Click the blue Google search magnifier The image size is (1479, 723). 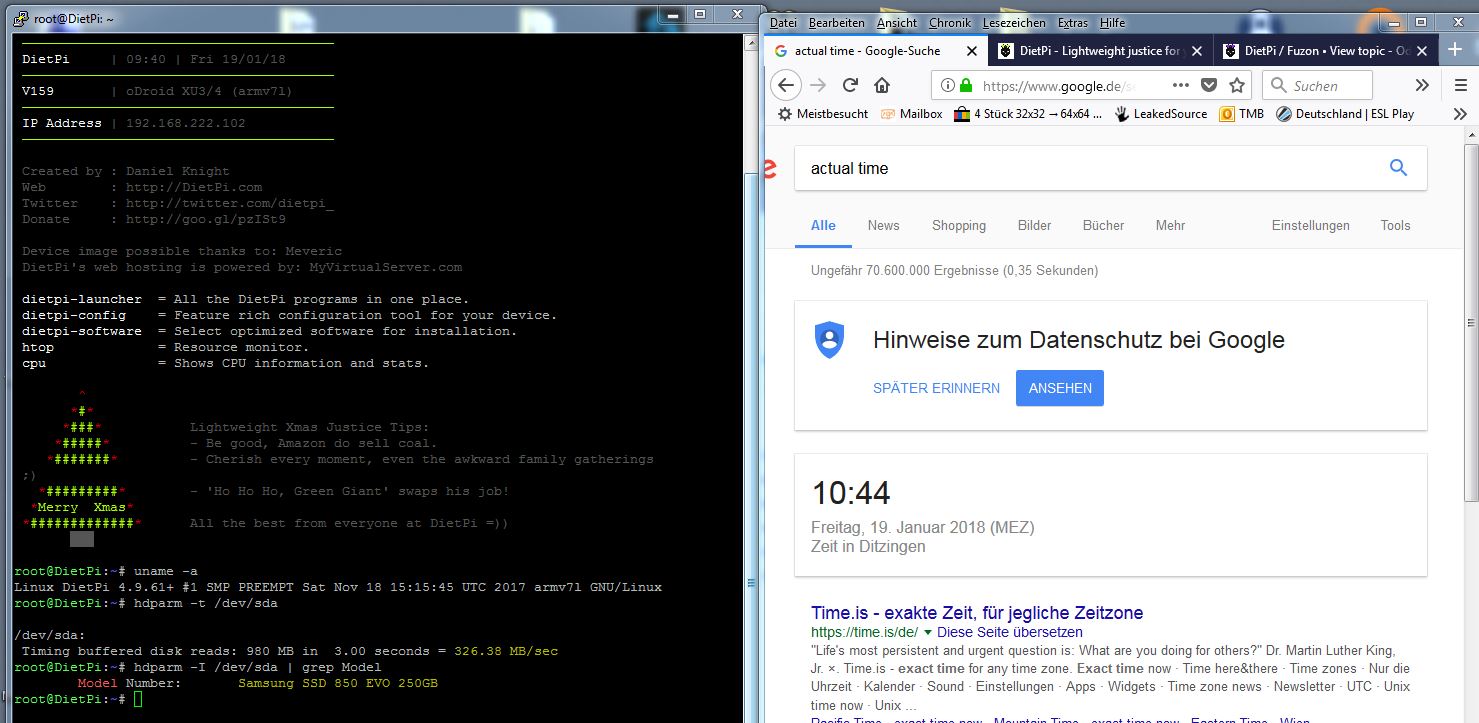(x=1398, y=168)
